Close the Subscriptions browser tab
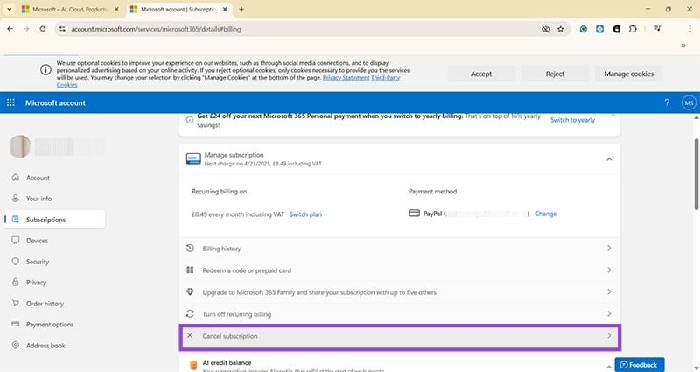The width and height of the screenshot is (700, 372). tap(225, 9)
